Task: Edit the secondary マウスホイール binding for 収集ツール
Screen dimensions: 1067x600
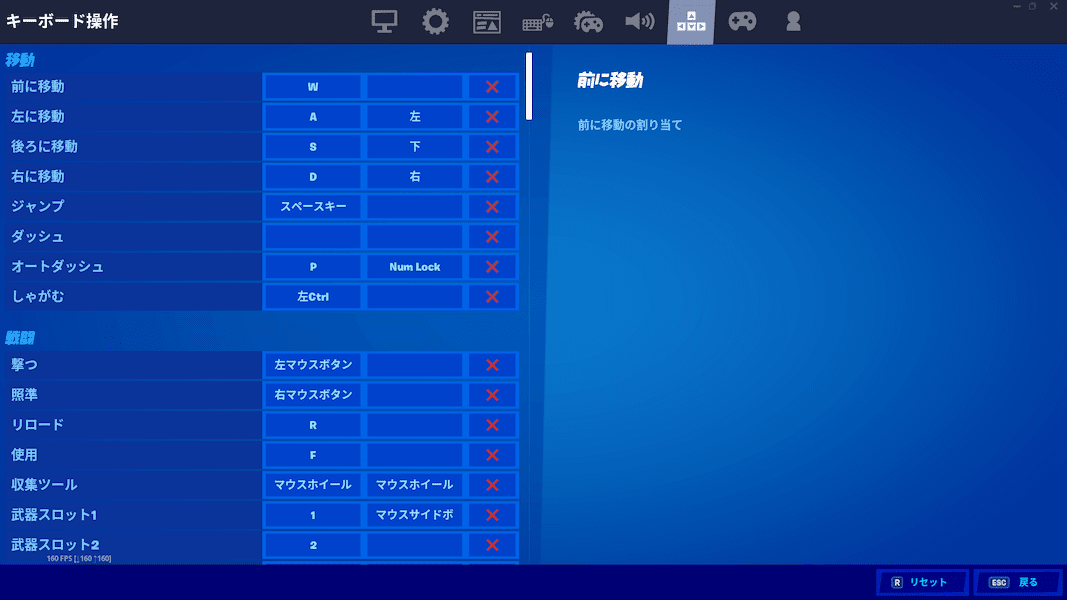Action: click(x=415, y=485)
